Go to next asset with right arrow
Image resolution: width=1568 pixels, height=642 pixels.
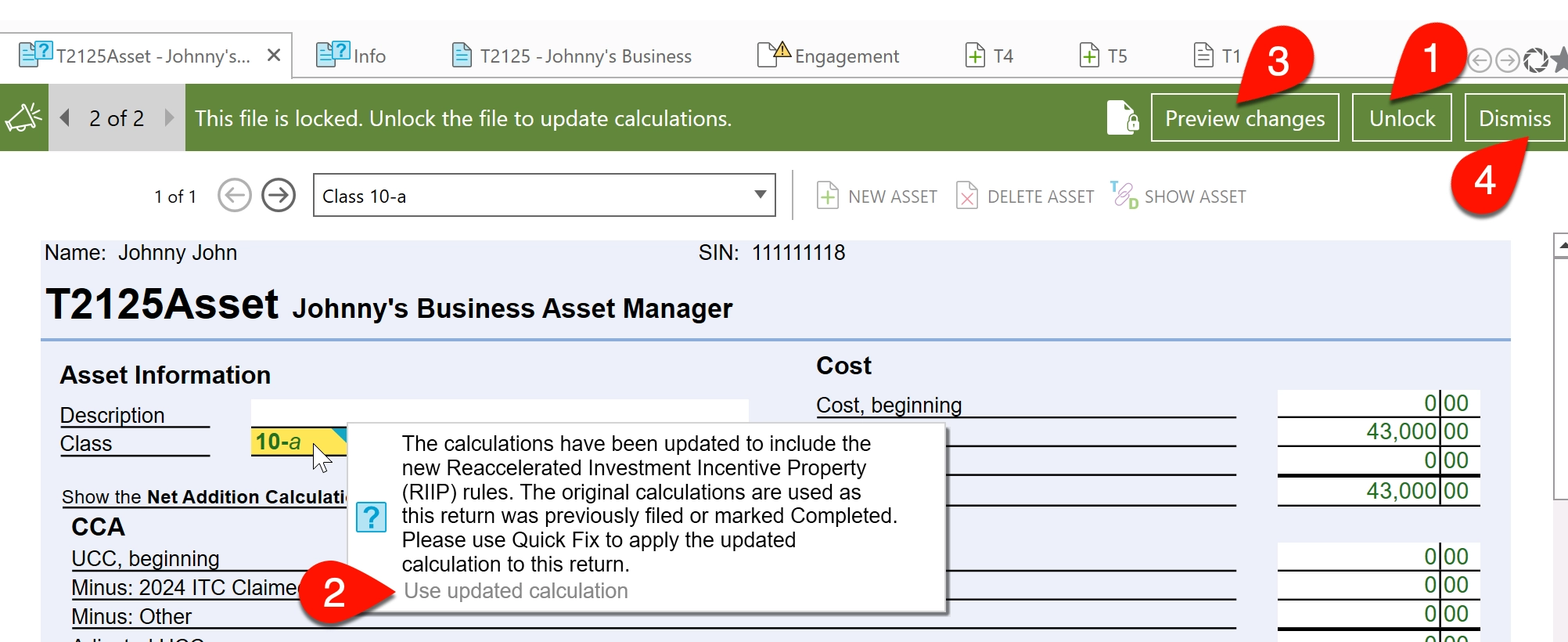[x=279, y=195]
